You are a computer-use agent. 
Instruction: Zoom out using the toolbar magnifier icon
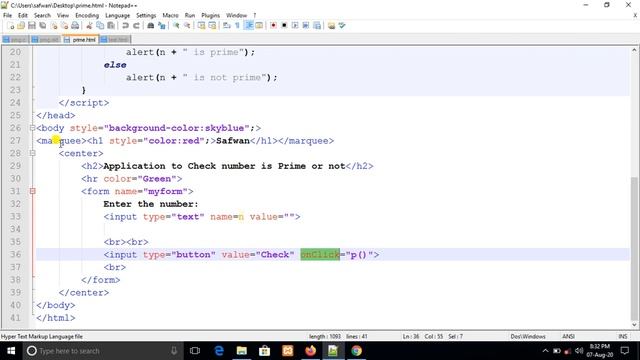(187, 26)
